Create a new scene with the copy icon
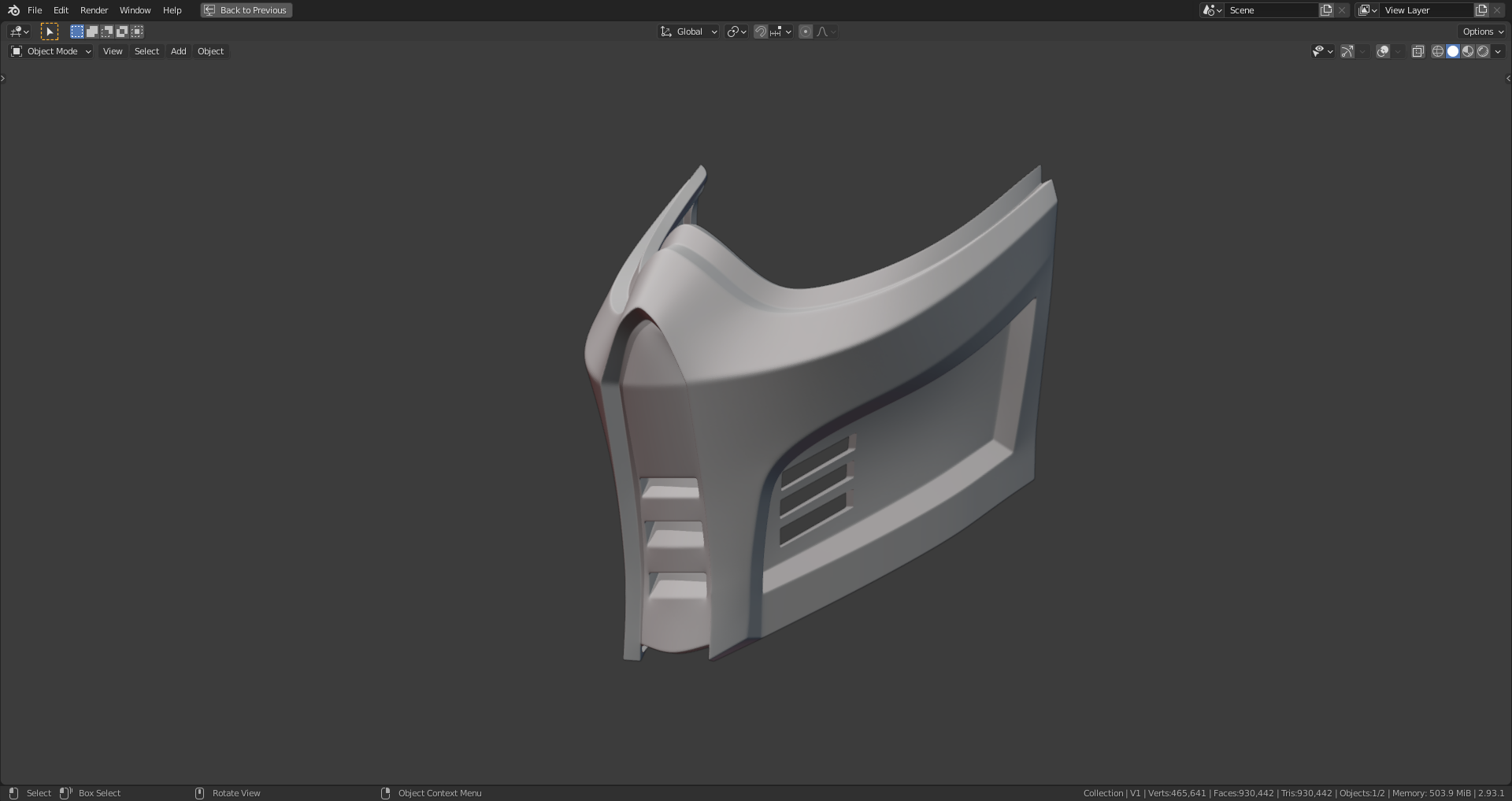This screenshot has height=801, width=1512. point(1326,10)
